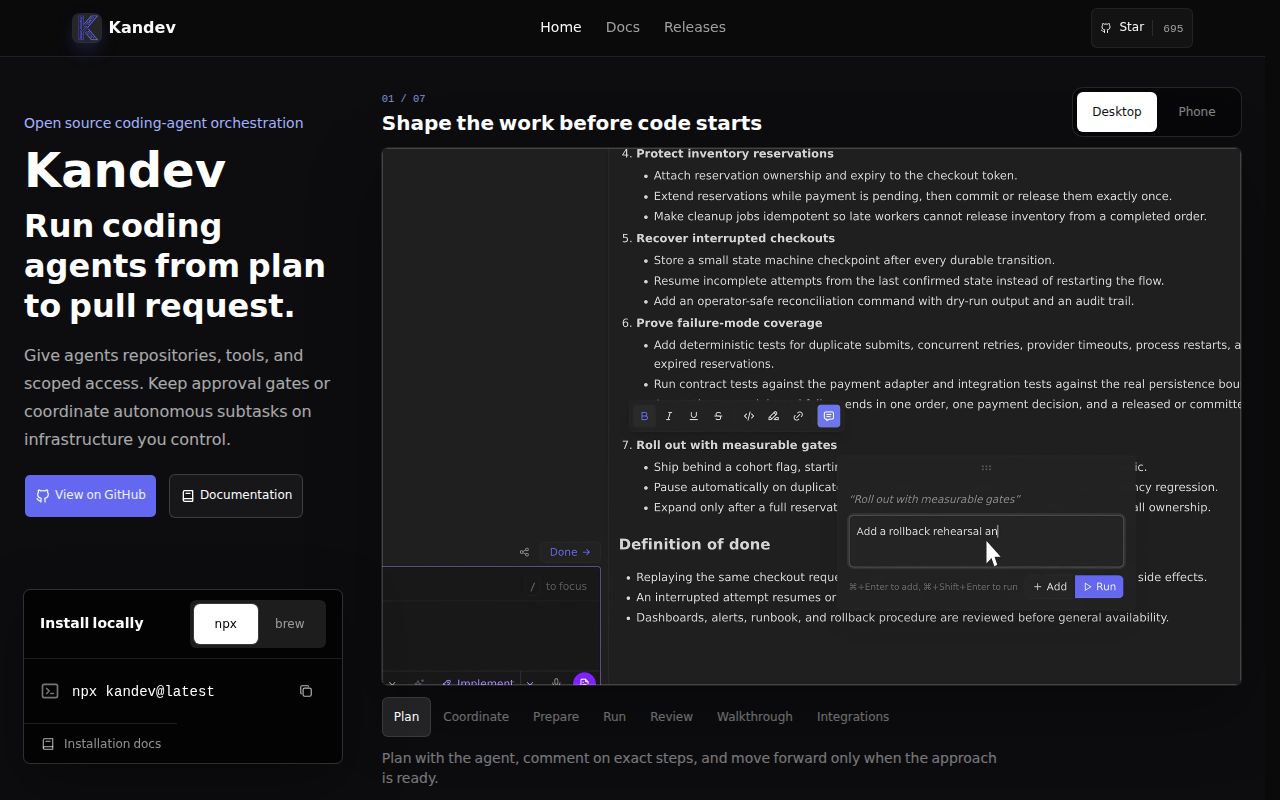
Task: Click 'Open source coding-agent orchestration' tagline
Action: click(x=164, y=123)
